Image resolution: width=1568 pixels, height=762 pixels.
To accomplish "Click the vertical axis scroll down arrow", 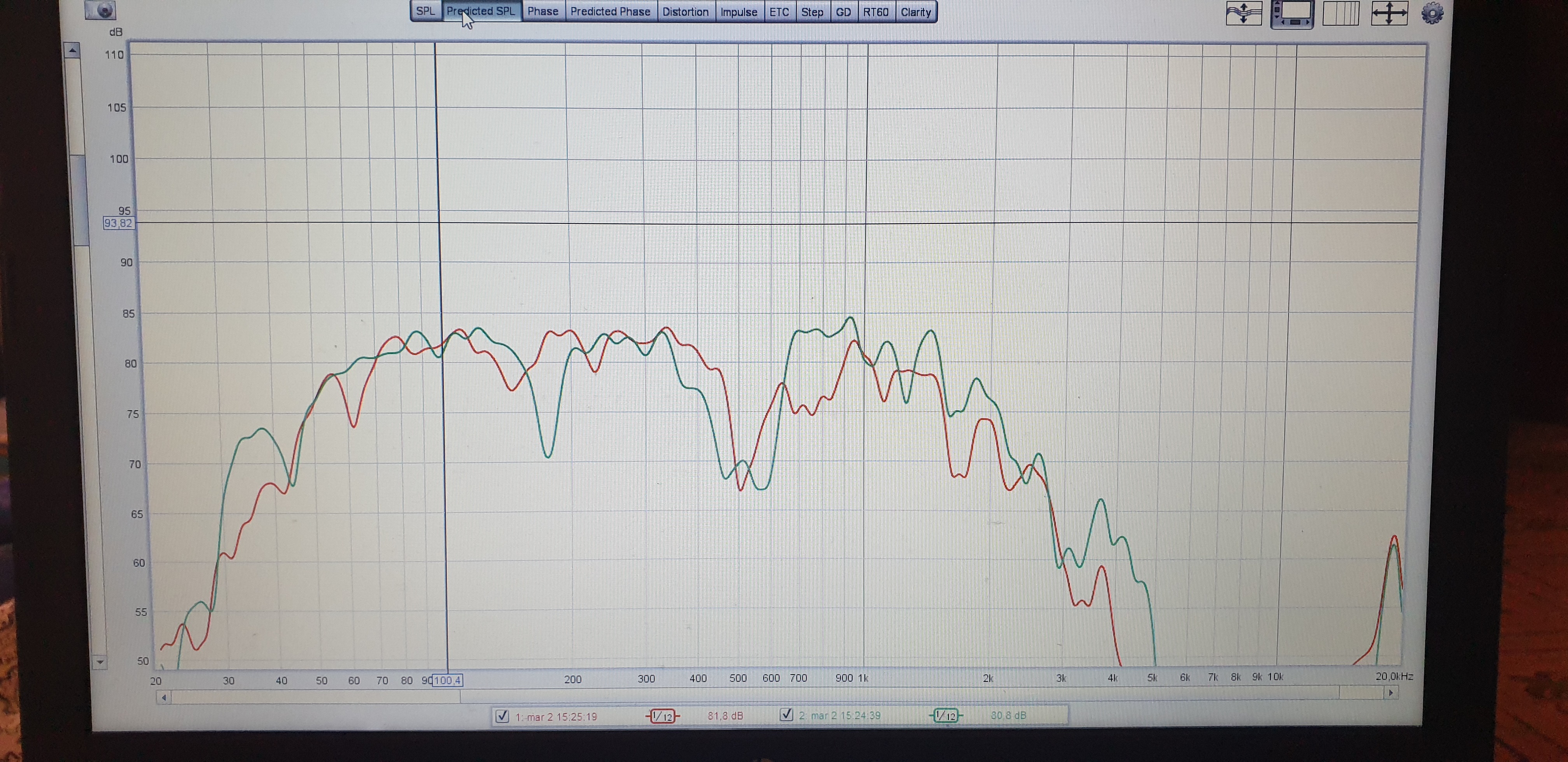I will (x=99, y=662).
